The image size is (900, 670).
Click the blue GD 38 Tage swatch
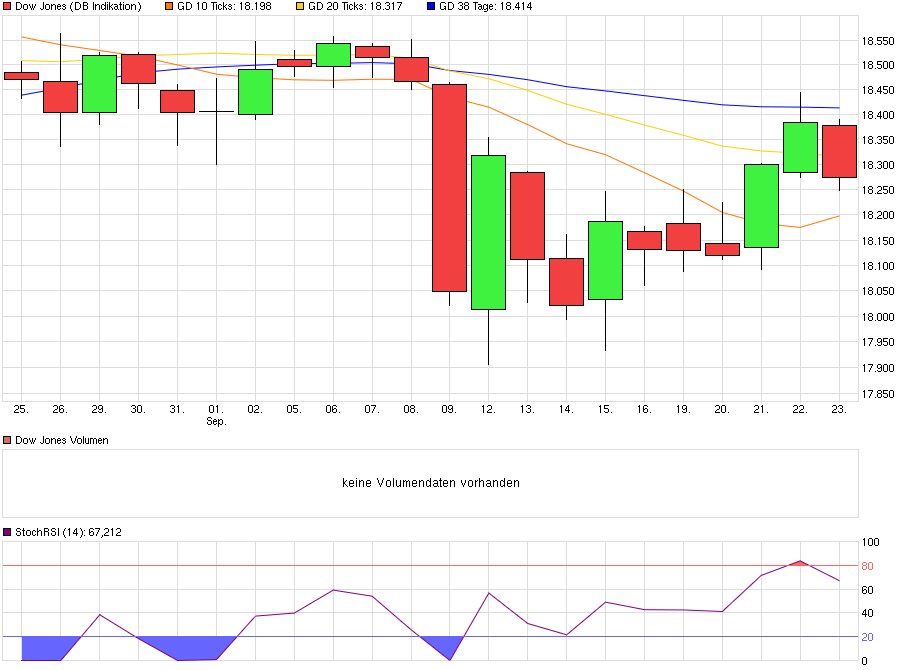tap(430, 6)
